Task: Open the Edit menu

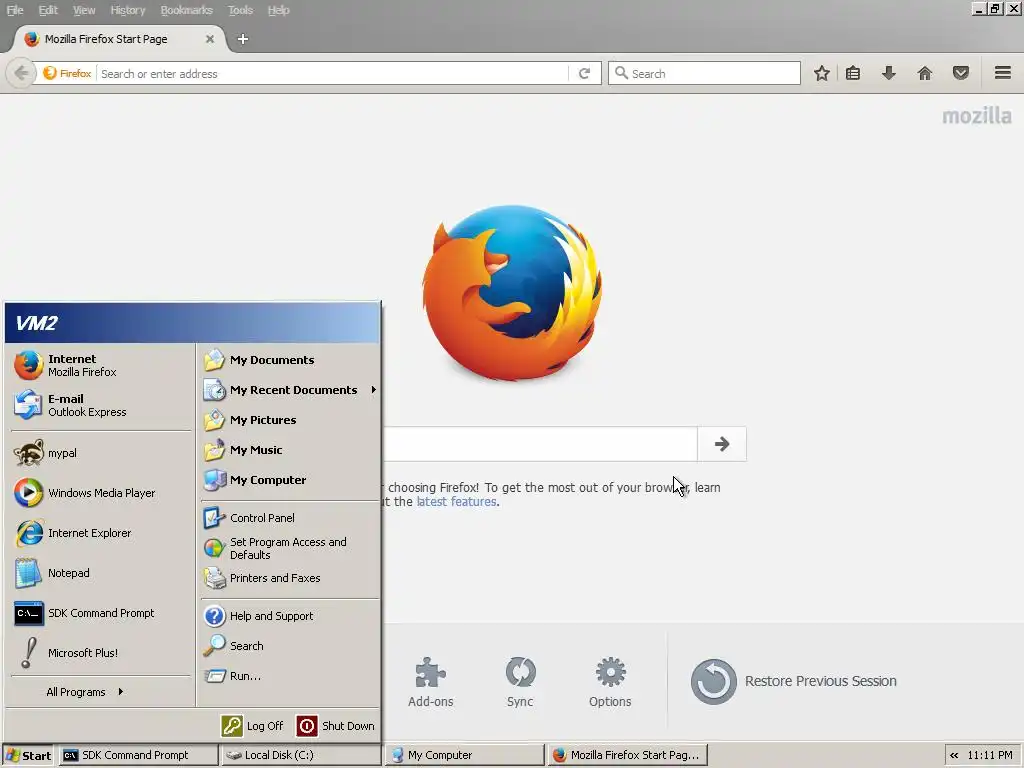Action: [x=48, y=10]
